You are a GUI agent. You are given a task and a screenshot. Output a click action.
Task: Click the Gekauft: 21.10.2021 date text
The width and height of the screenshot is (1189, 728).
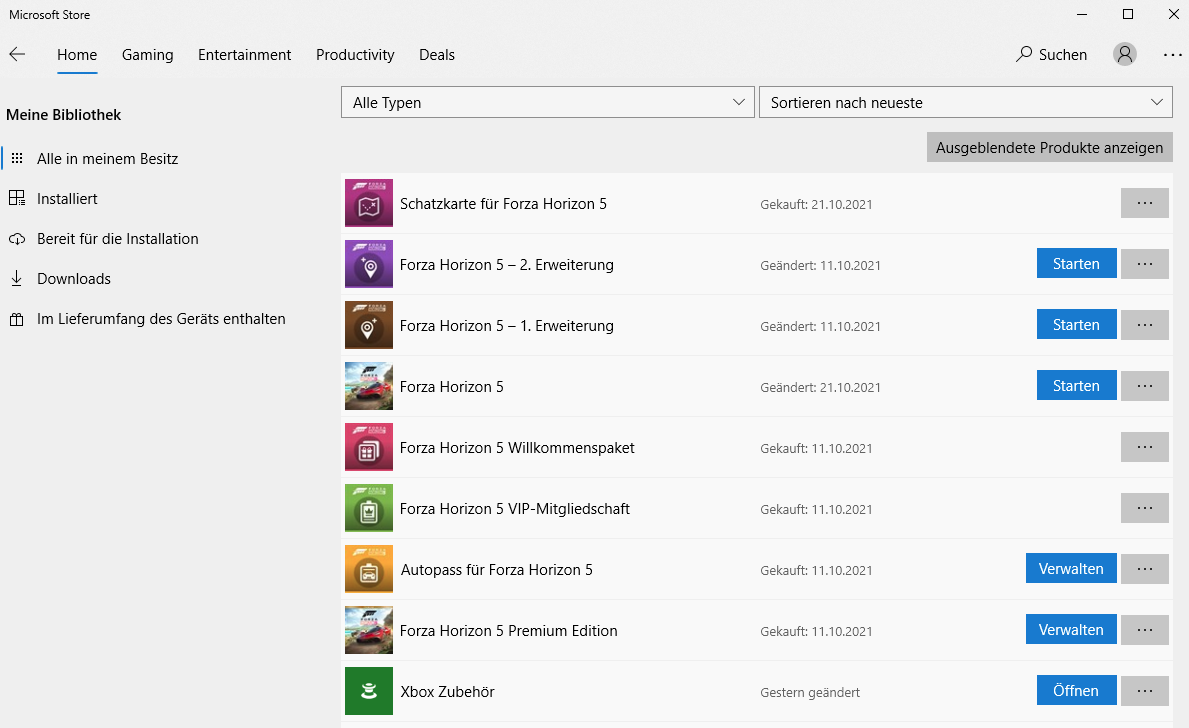(x=816, y=205)
